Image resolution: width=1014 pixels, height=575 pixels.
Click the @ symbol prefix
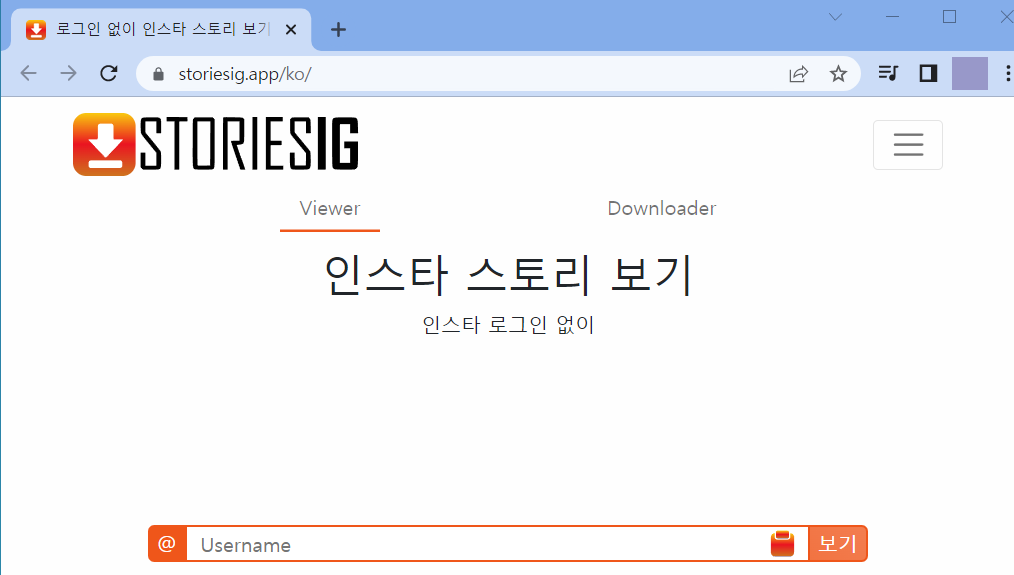click(x=167, y=543)
